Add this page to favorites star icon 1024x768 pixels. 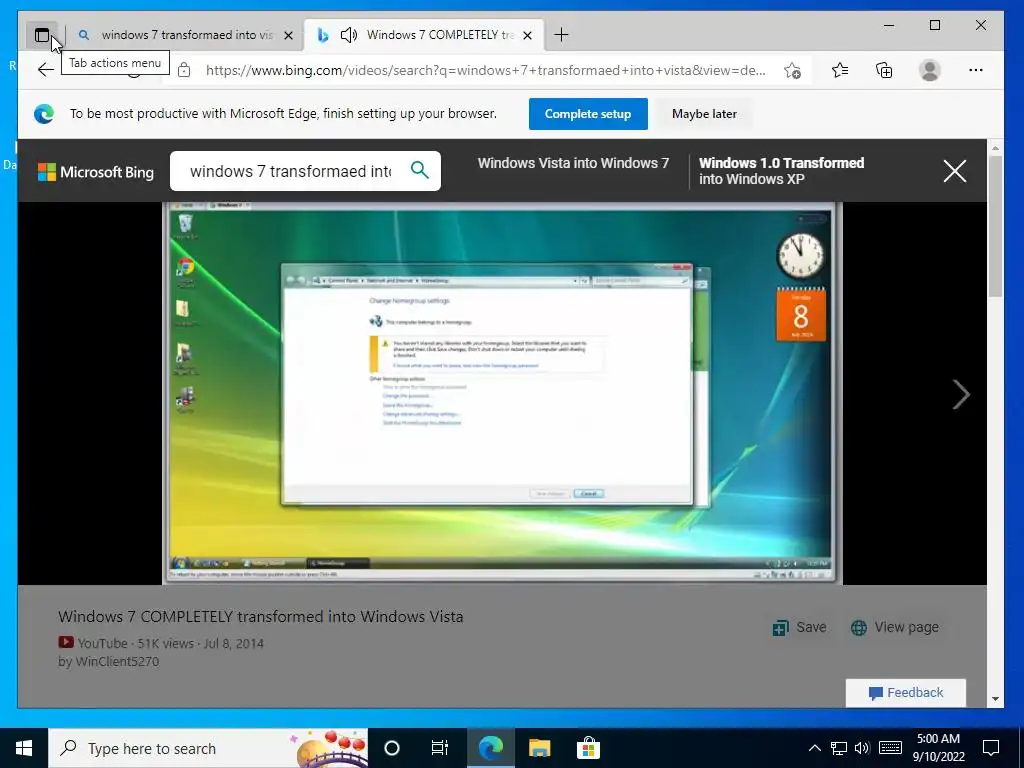tap(792, 70)
